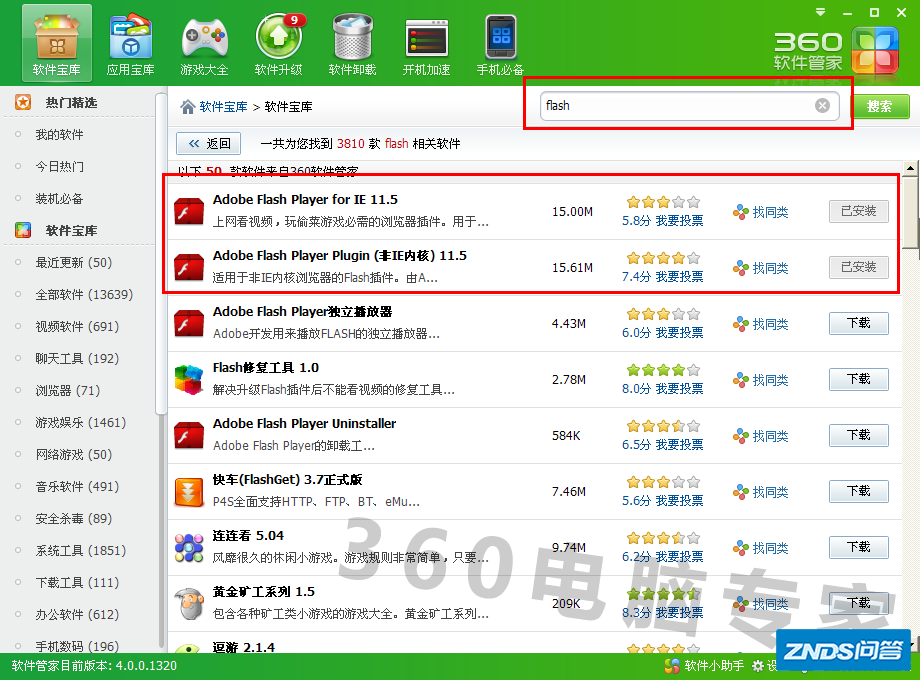
Task: Open the 游戏大全 gamepad icon
Action: (x=205, y=44)
